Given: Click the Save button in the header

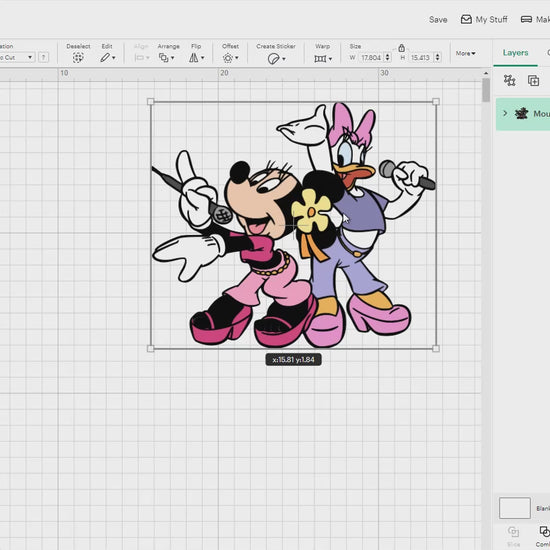Looking at the screenshot, I should click(x=438, y=20).
